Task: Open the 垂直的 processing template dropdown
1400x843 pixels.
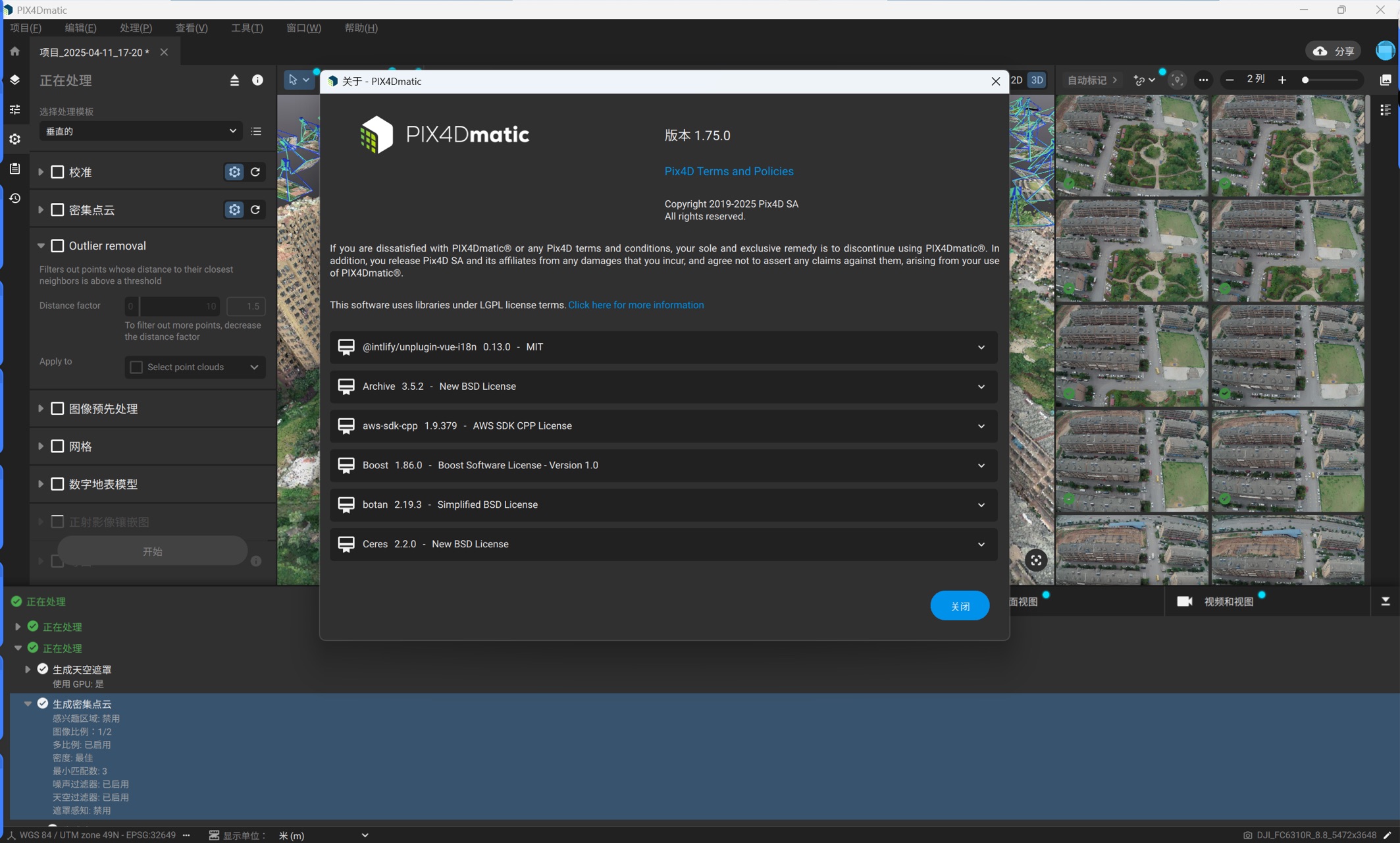Action: point(140,131)
